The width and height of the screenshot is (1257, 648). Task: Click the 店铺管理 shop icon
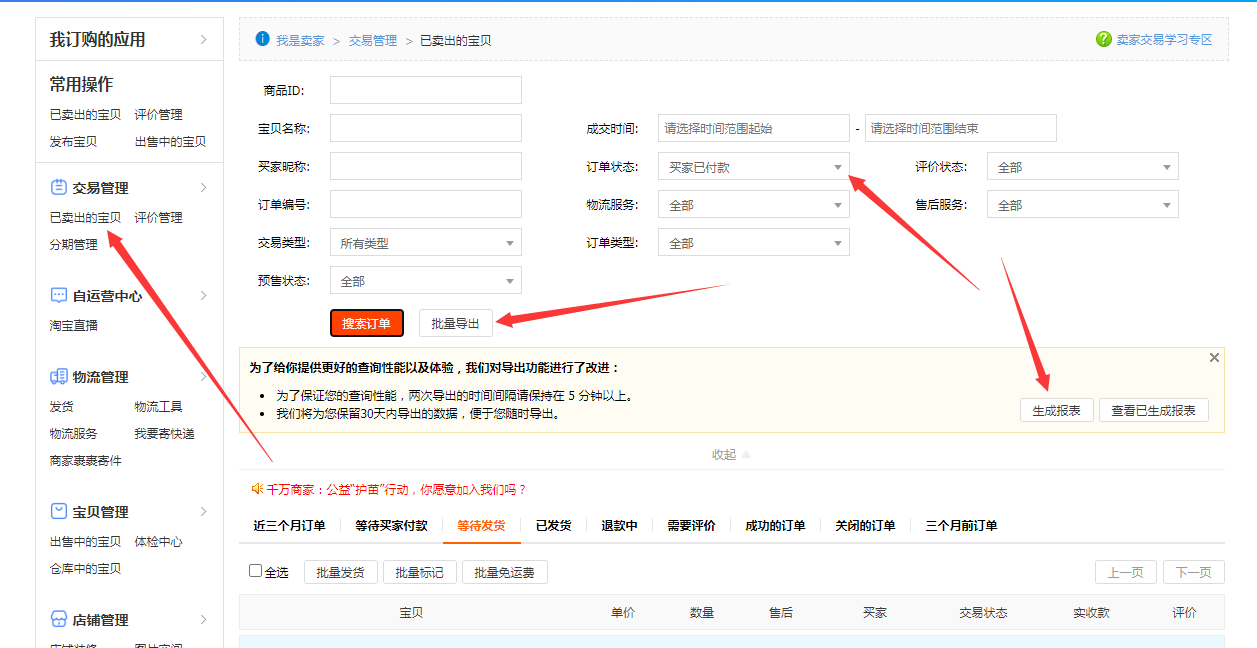point(59,620)
